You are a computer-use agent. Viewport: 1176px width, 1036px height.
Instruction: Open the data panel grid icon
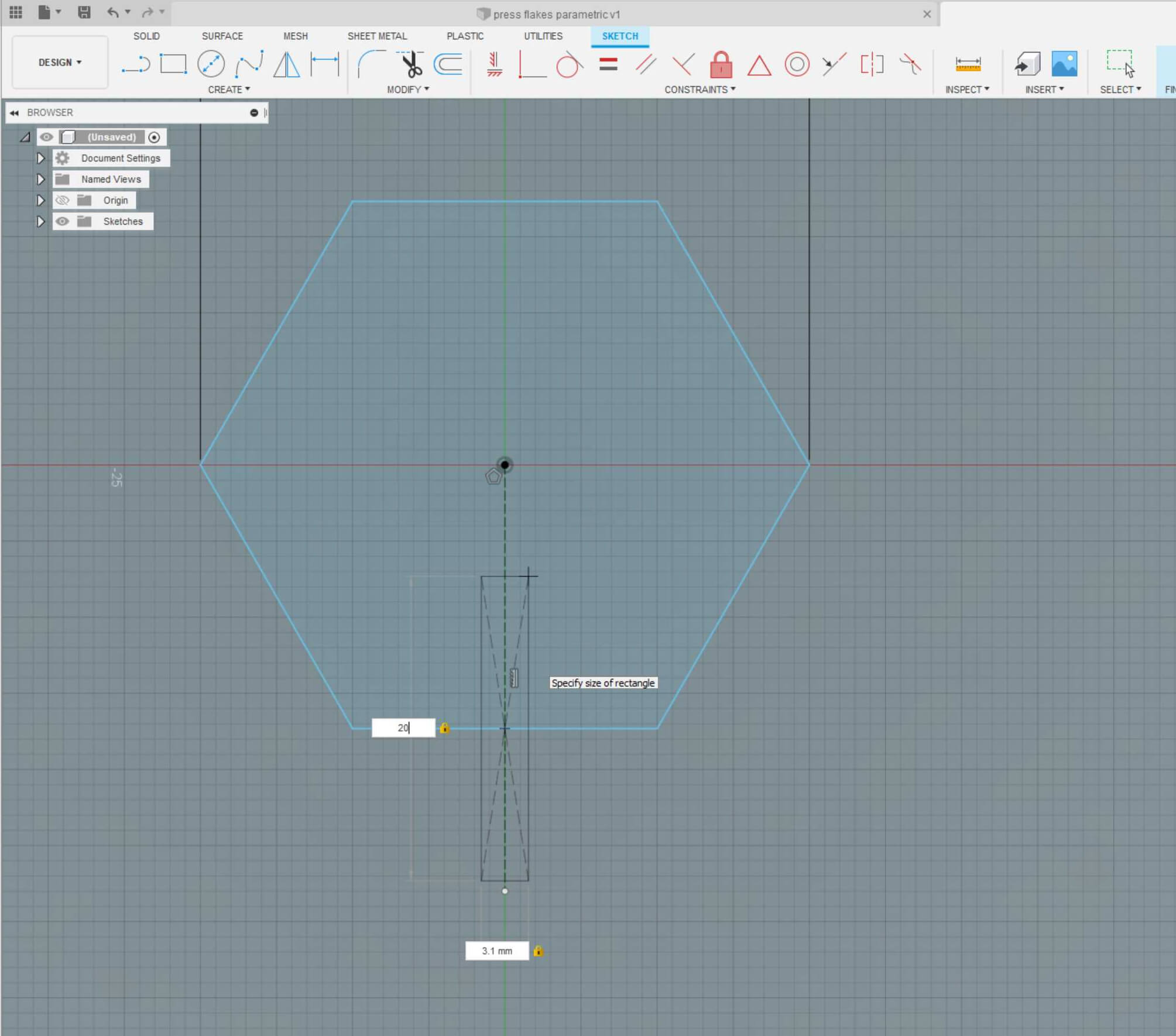tap(16, 12)
